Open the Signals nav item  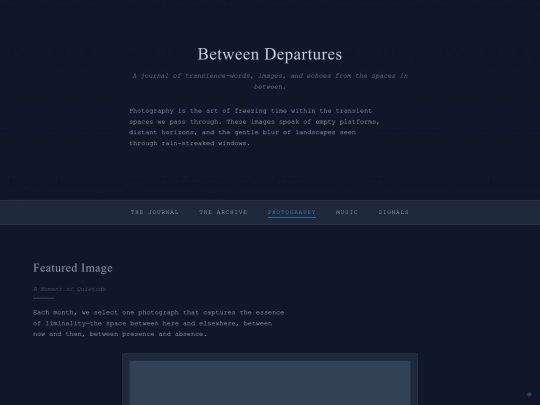(x=394, y=212)
